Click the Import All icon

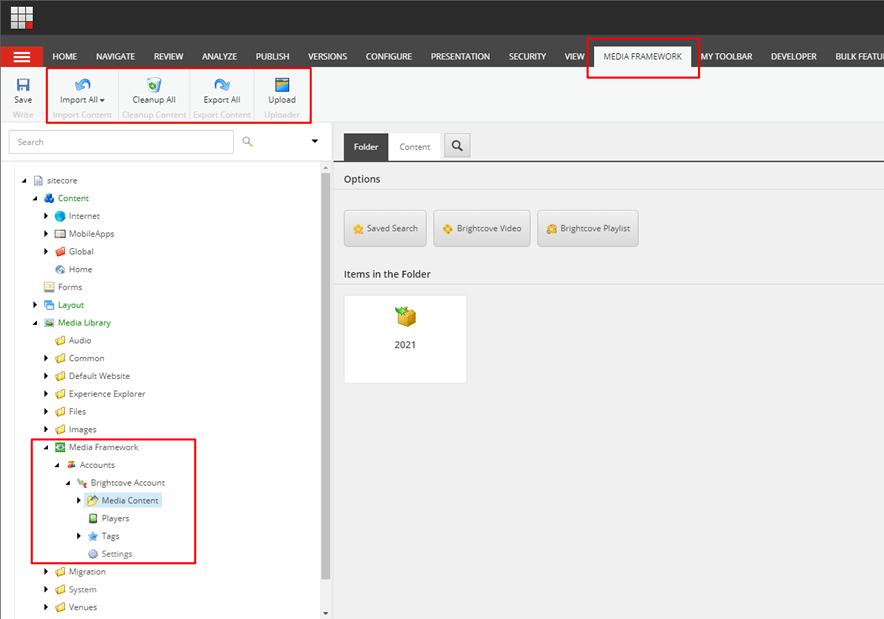82,85
